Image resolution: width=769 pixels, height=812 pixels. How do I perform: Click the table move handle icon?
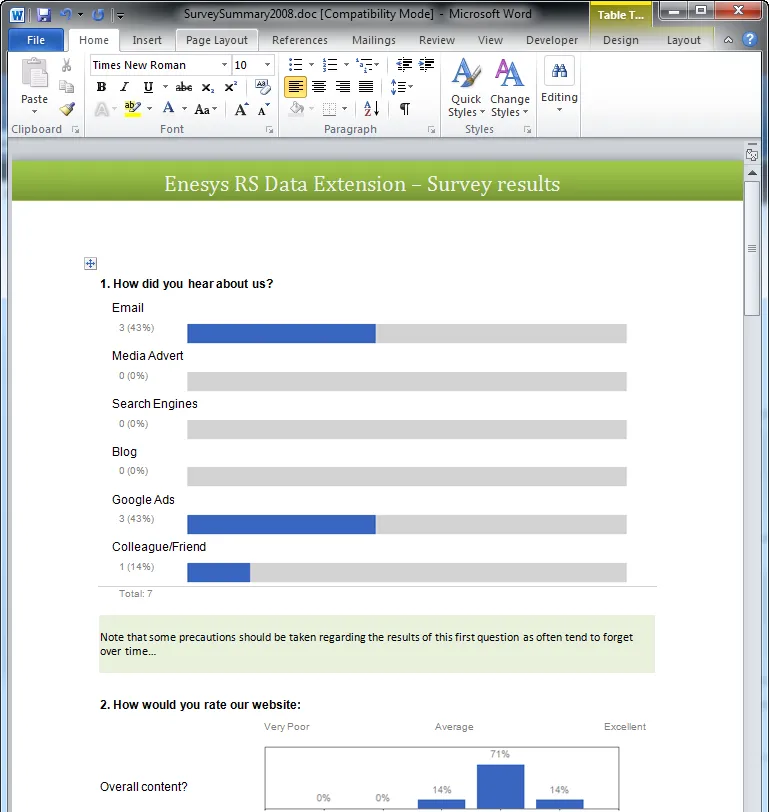point(90,263)
